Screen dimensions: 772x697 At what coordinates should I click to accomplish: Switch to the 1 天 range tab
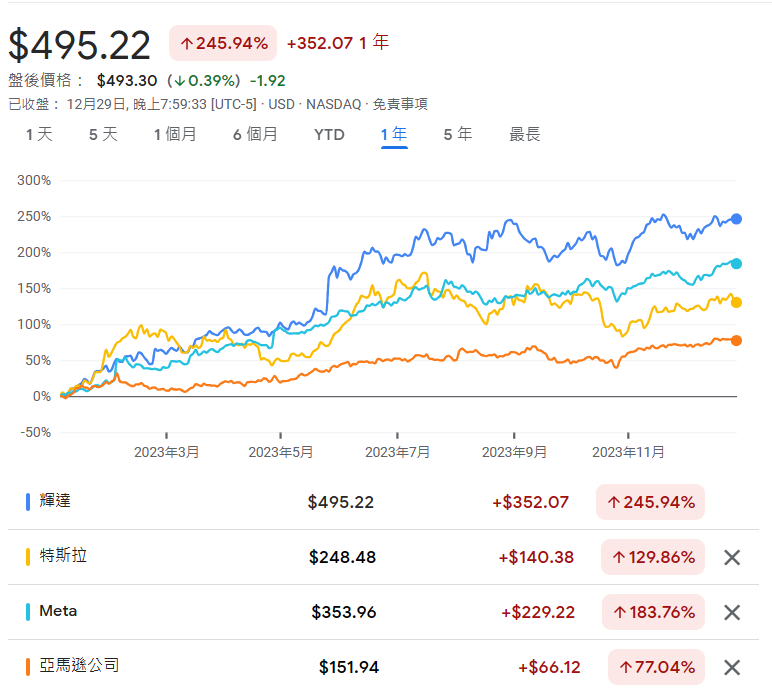coord(39,134)
